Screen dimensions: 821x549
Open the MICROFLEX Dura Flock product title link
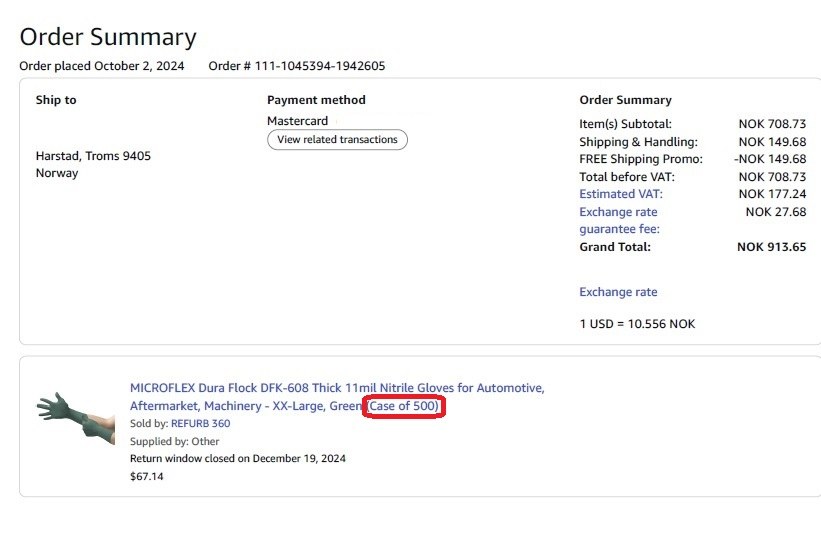point(337,388)
